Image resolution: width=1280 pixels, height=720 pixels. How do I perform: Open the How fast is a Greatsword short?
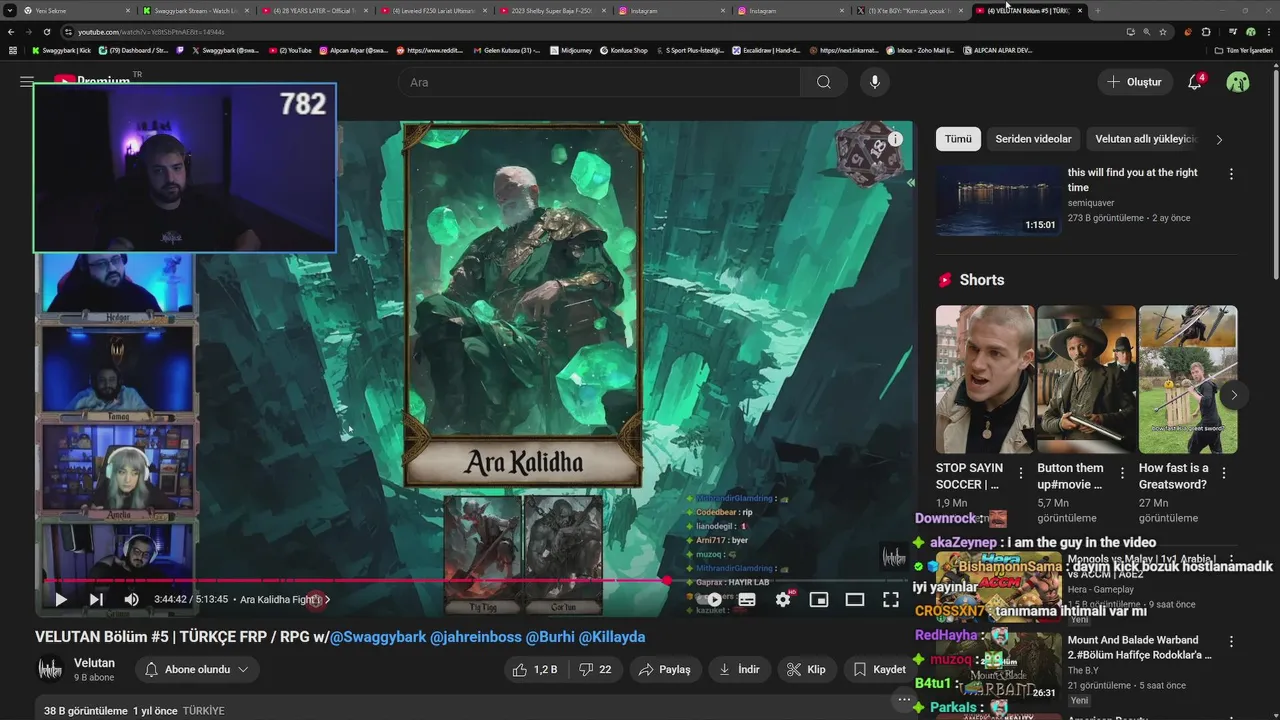[1188, 379]
